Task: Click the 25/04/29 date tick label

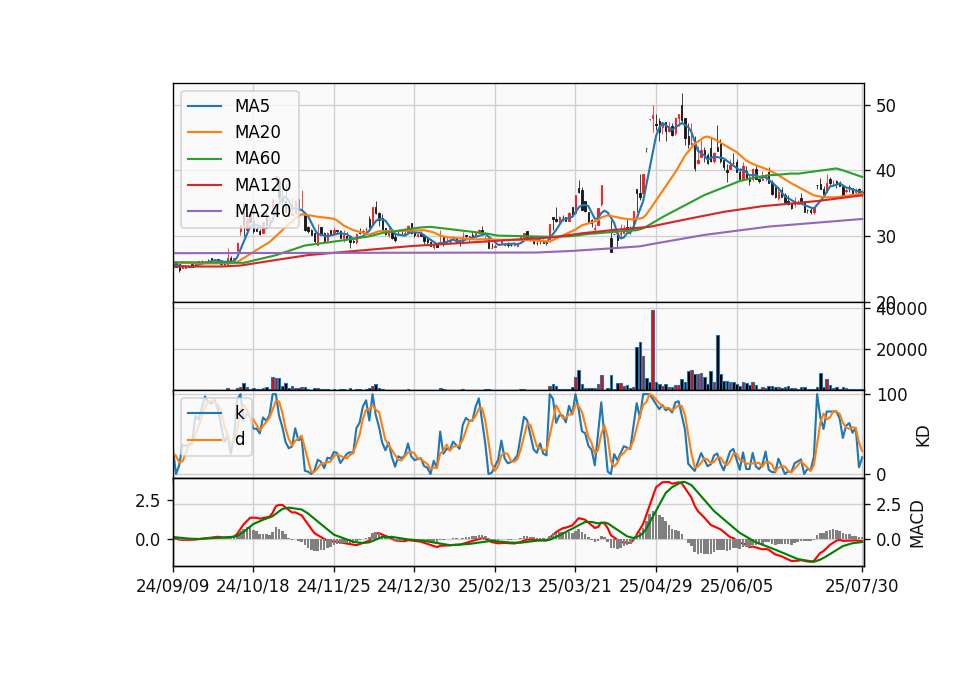Action: (x=656, y=586)
